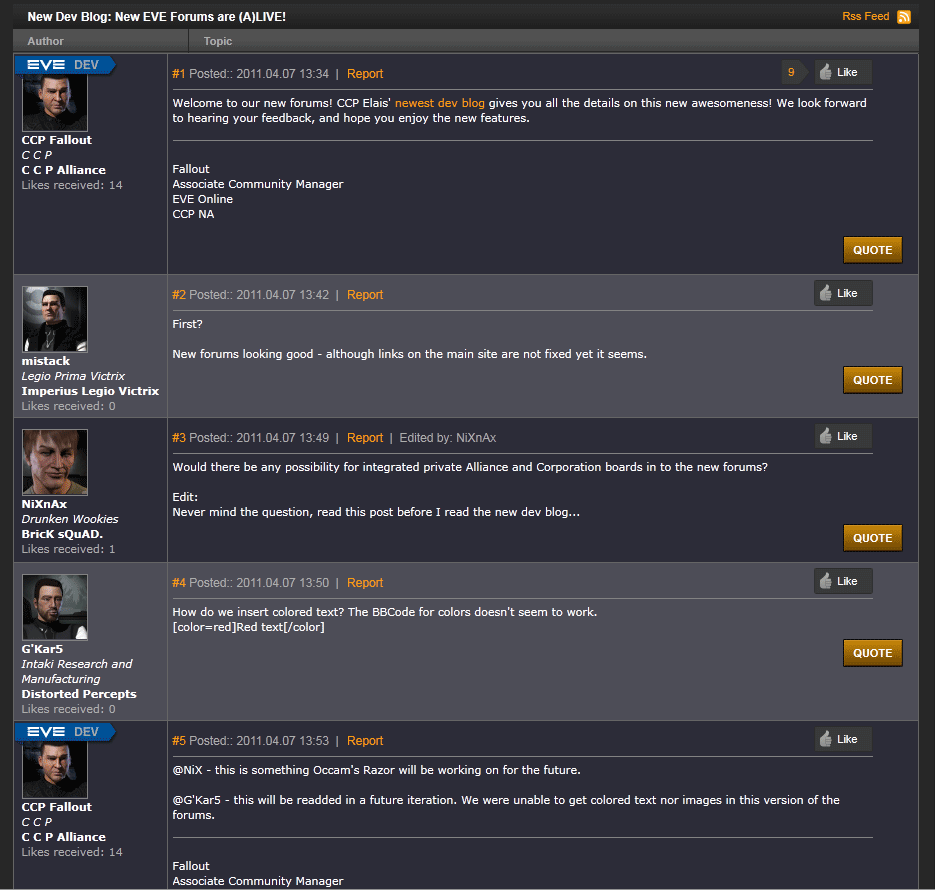Click the Imperius Legio Victrix alliance
This screenshot has width=935, height=890.
[90, 391]
